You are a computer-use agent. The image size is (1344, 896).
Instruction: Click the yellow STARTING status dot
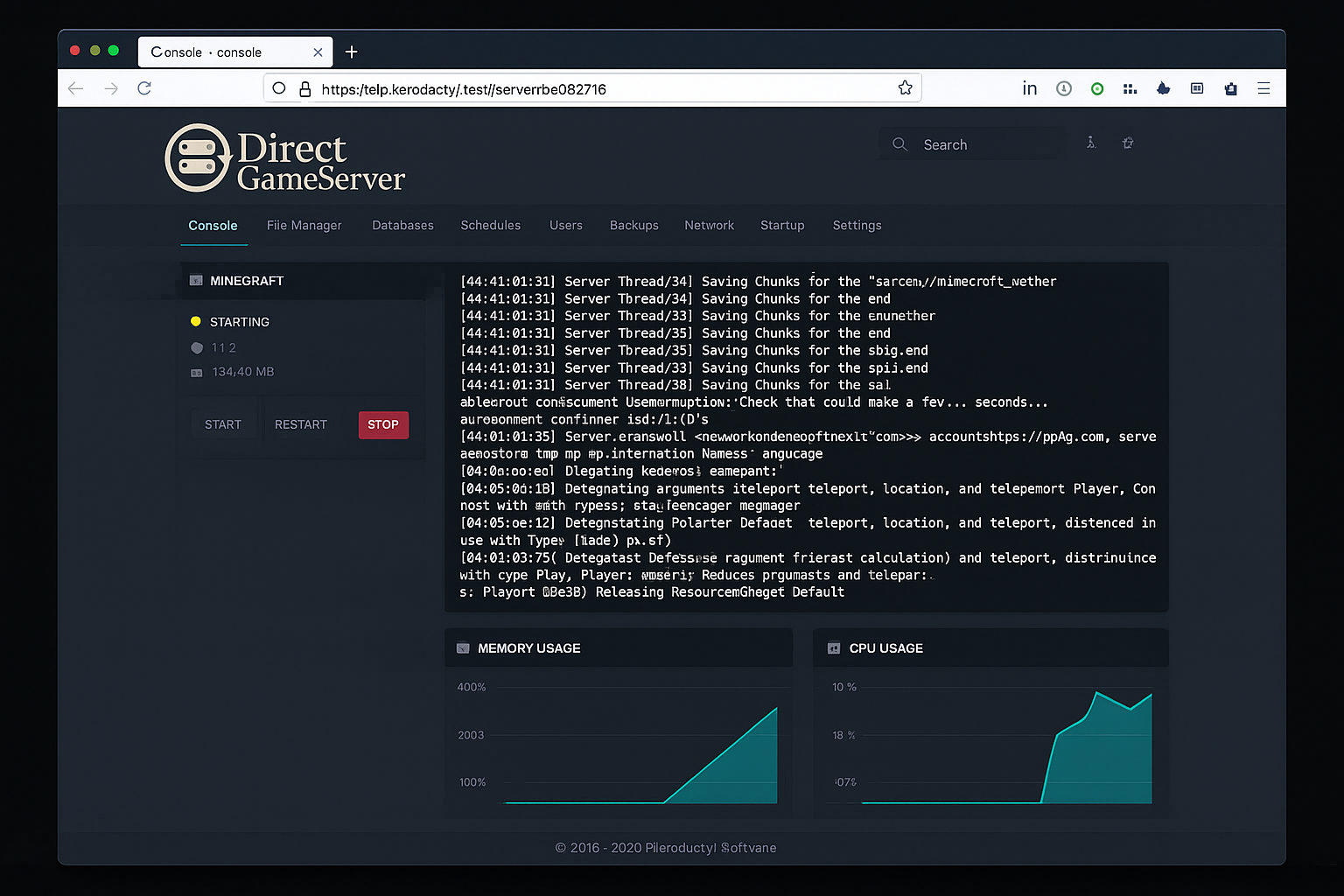[x=196, y=321]
